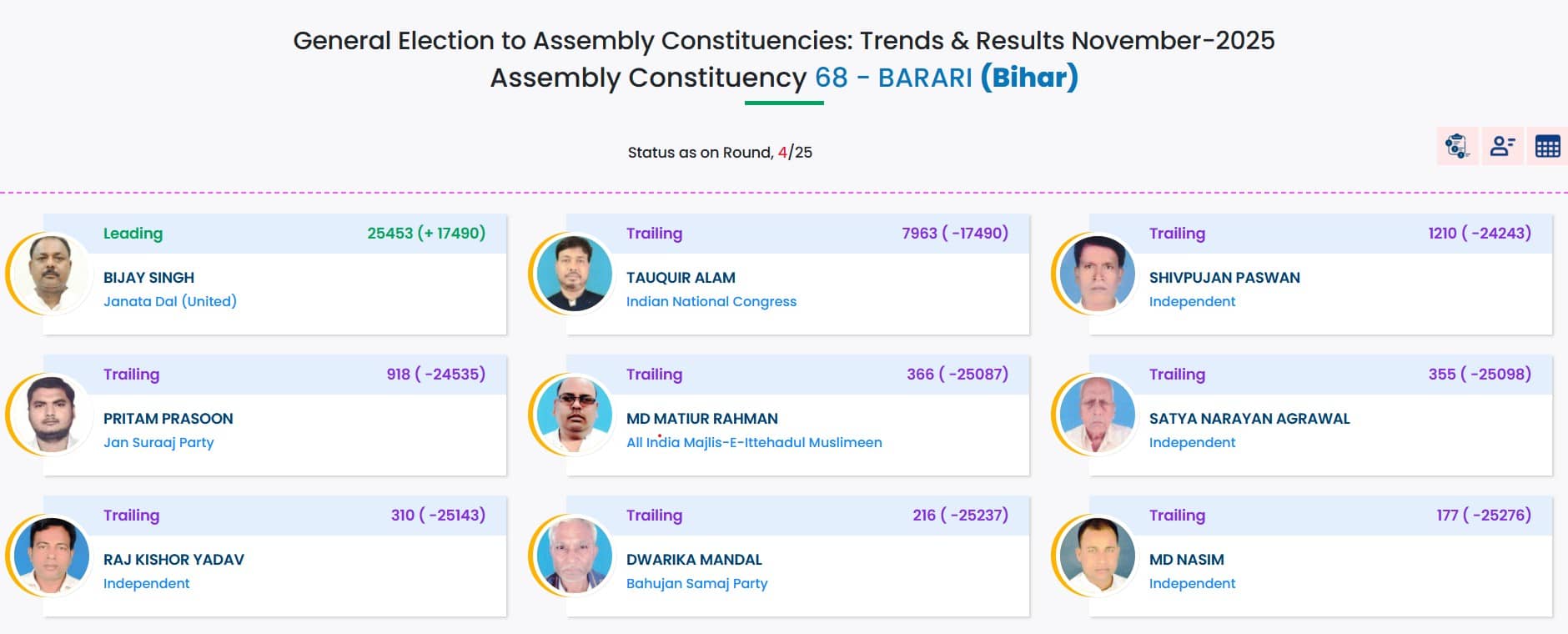
Task: Click Dwarika Mandal's candidate photo
Action: tap(574, 556)
